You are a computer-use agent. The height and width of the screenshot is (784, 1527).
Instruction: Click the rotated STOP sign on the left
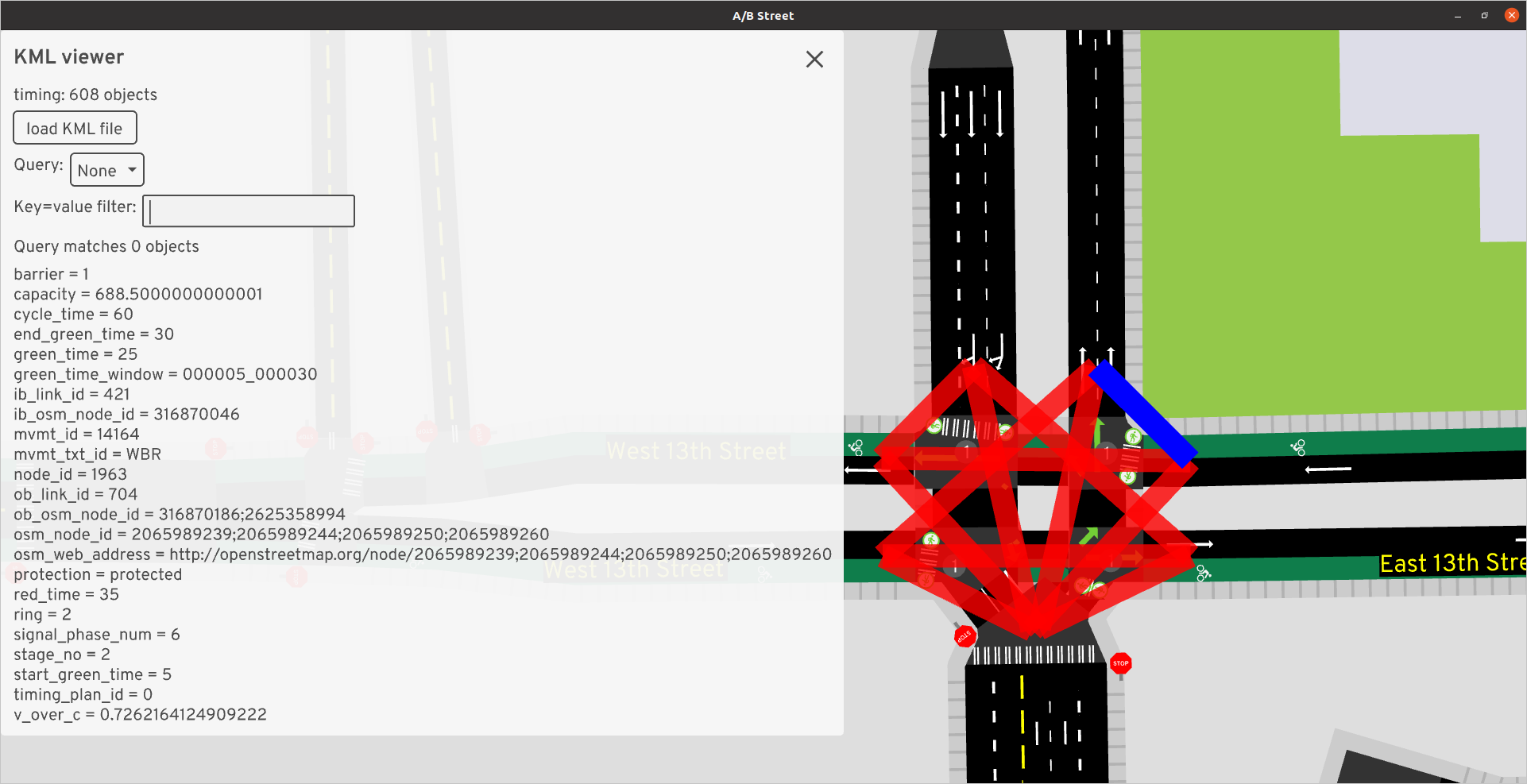(x=965, y=636)
